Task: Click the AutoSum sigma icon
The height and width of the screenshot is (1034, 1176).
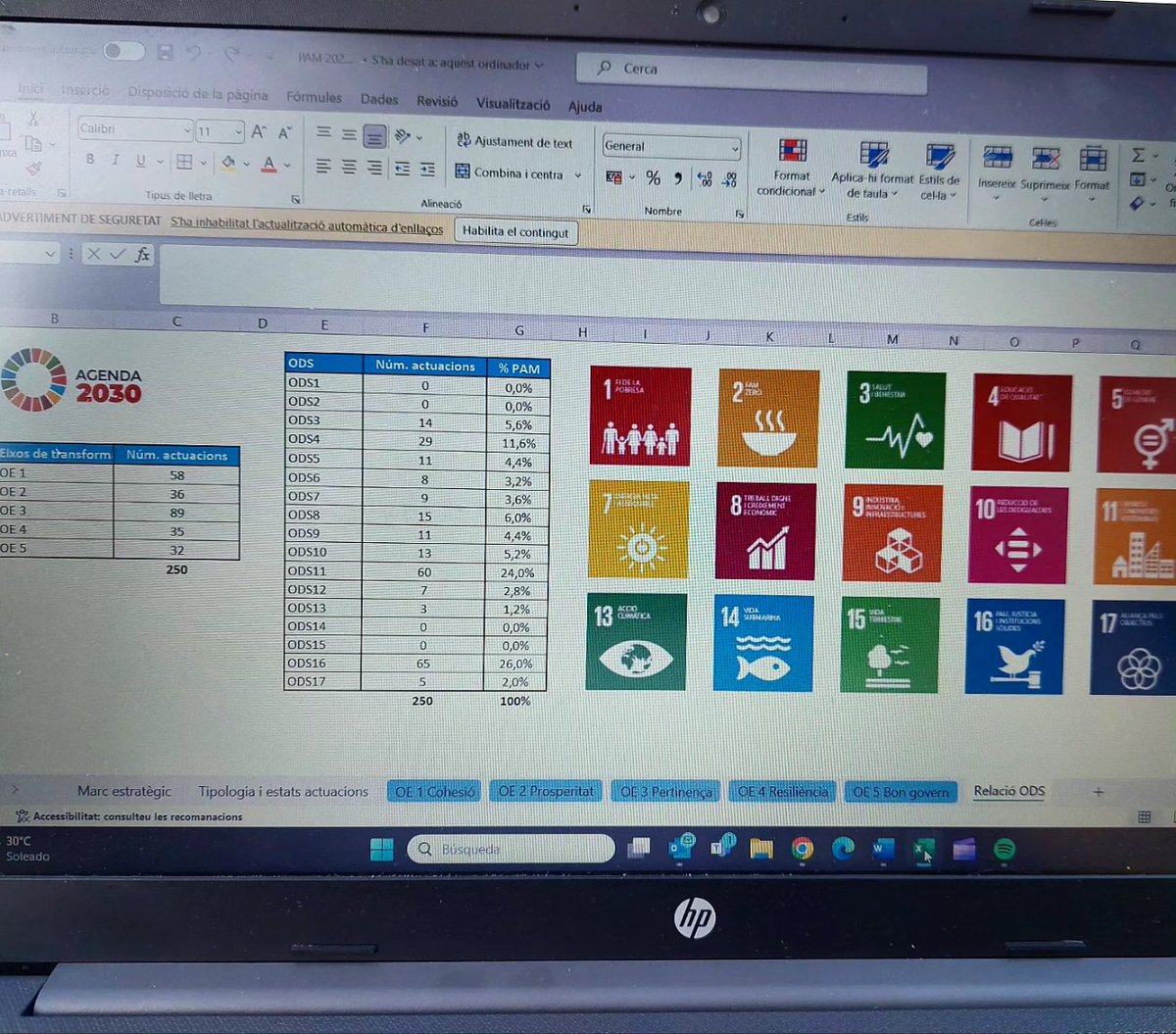Action: coord(1139,155)
